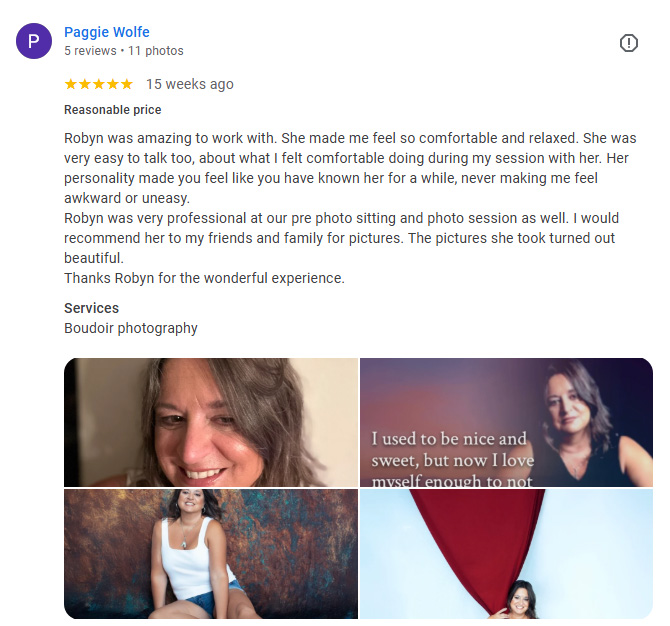Click the "Boudoir photography" service text
The height and width of the screenshot is (626, 670).
tap(131, 328)
